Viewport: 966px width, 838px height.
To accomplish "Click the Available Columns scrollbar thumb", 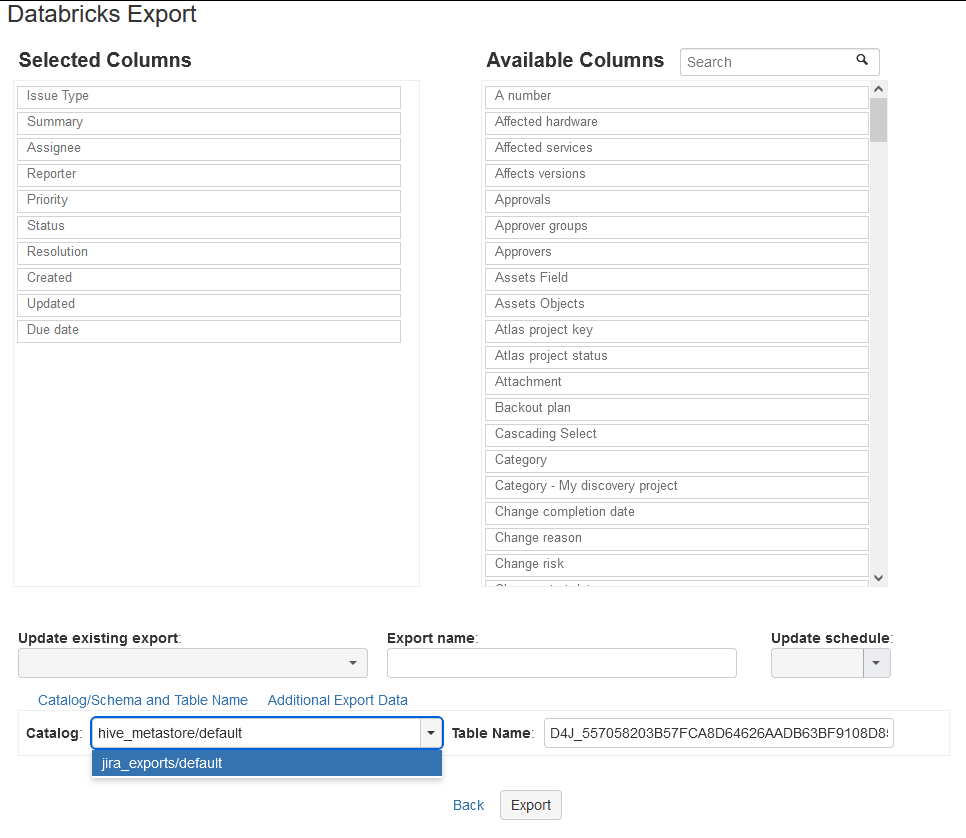I will (x=879, y=120).
